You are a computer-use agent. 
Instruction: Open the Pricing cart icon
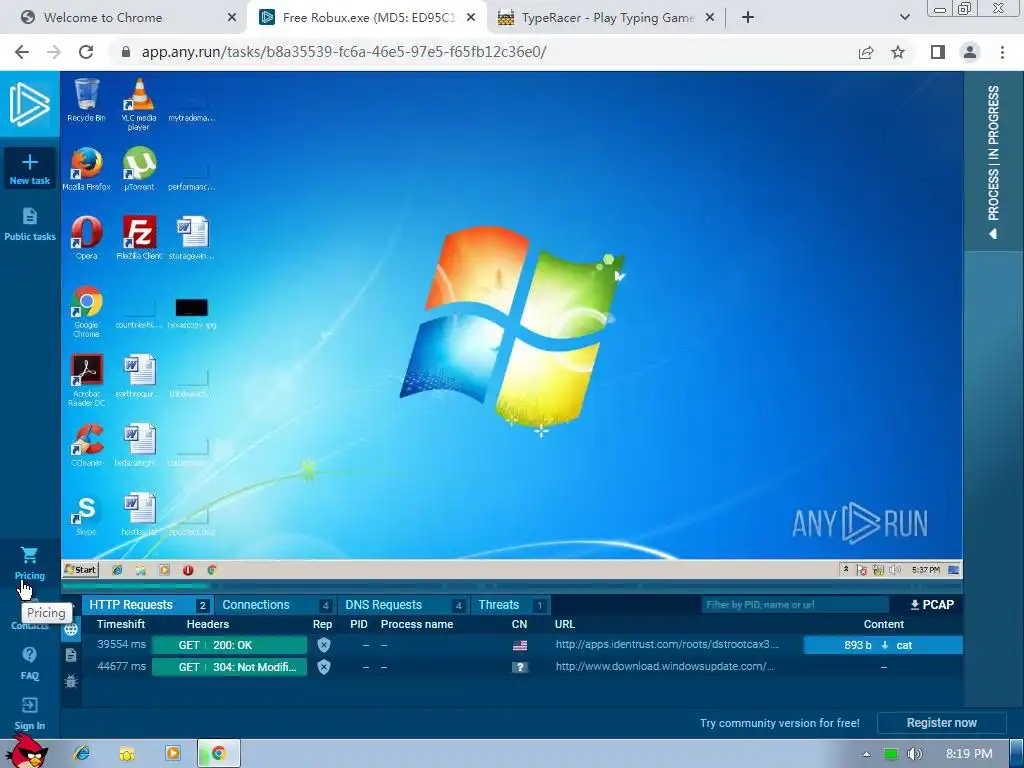(29, 555)
